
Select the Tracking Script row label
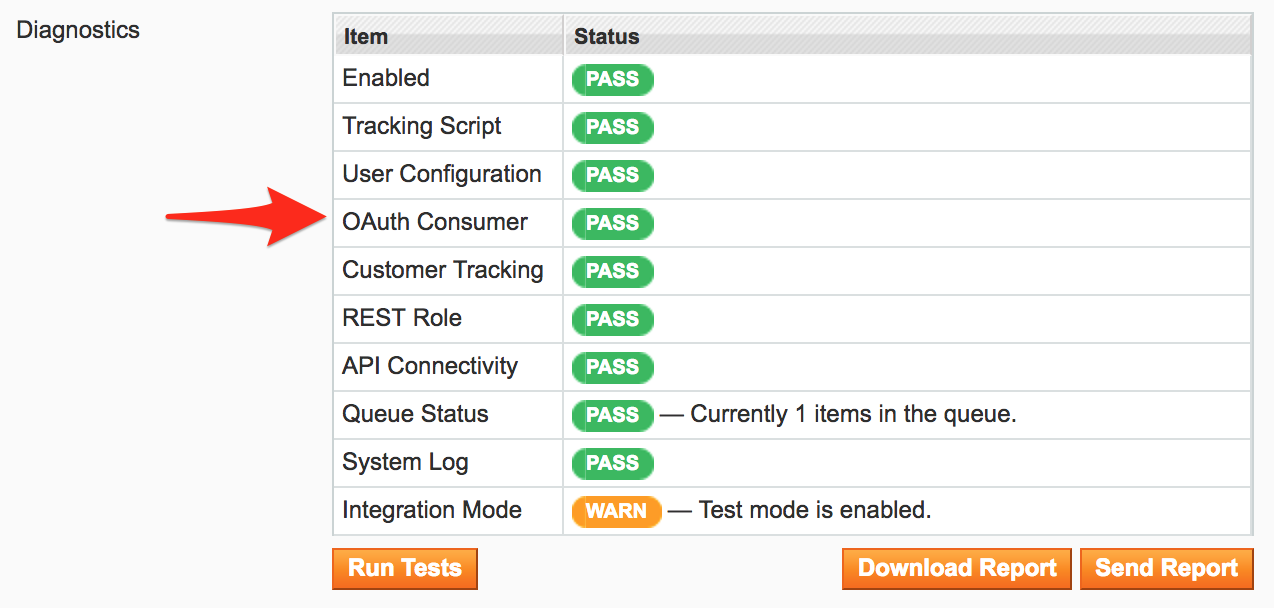tap(422, 126)
